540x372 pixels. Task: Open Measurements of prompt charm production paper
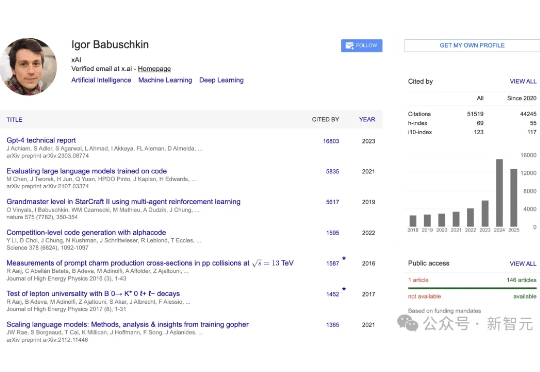coord(150,263)
